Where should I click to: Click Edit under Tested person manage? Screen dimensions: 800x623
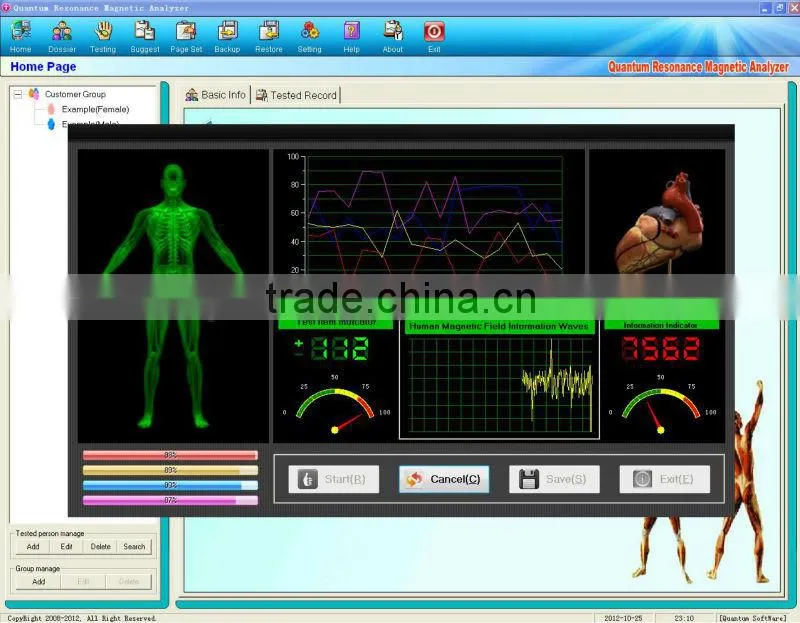pos(66,546)
